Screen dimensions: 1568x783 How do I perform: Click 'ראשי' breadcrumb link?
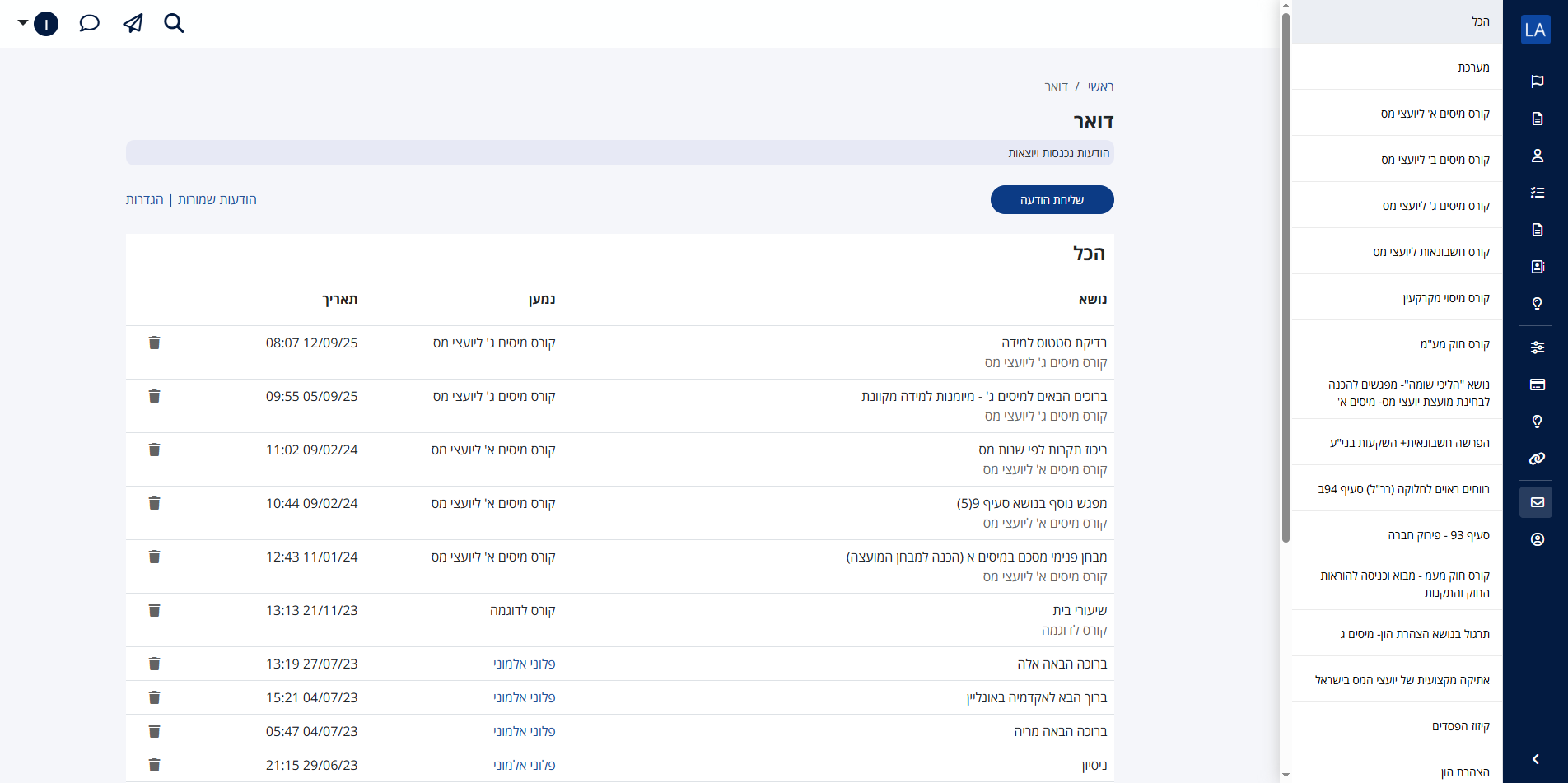pos(1100,87)
